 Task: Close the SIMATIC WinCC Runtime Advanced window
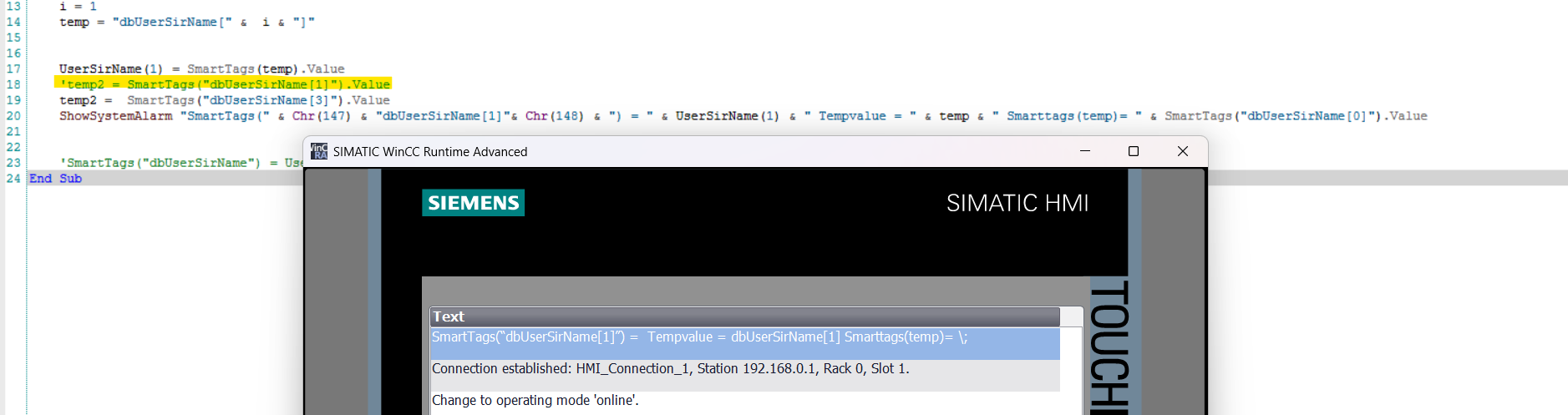pos(1182,151)
